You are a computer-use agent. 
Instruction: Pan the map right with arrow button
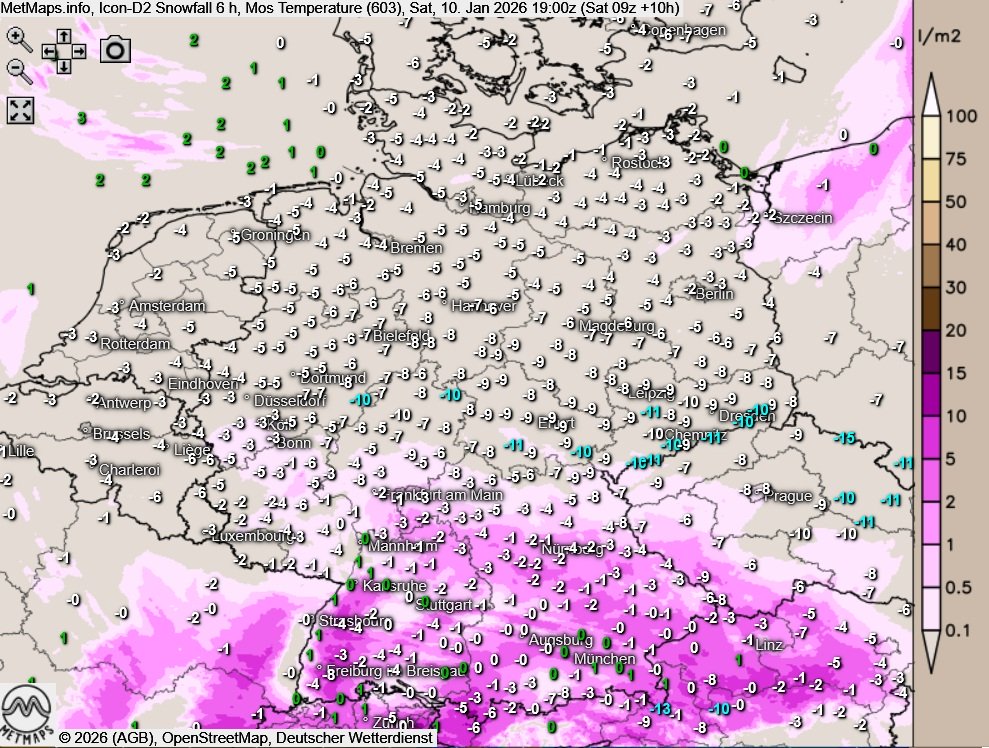pyautogui.click(x=79, y=51)
